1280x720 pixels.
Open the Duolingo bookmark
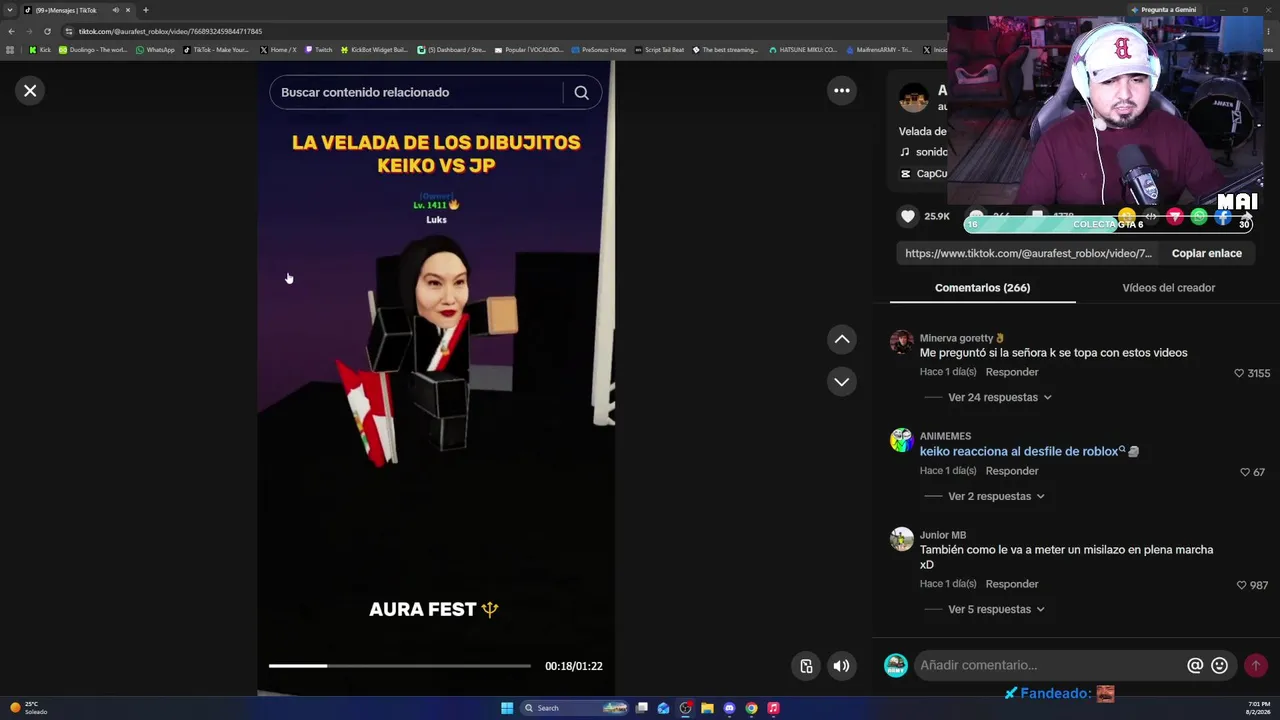93,50
